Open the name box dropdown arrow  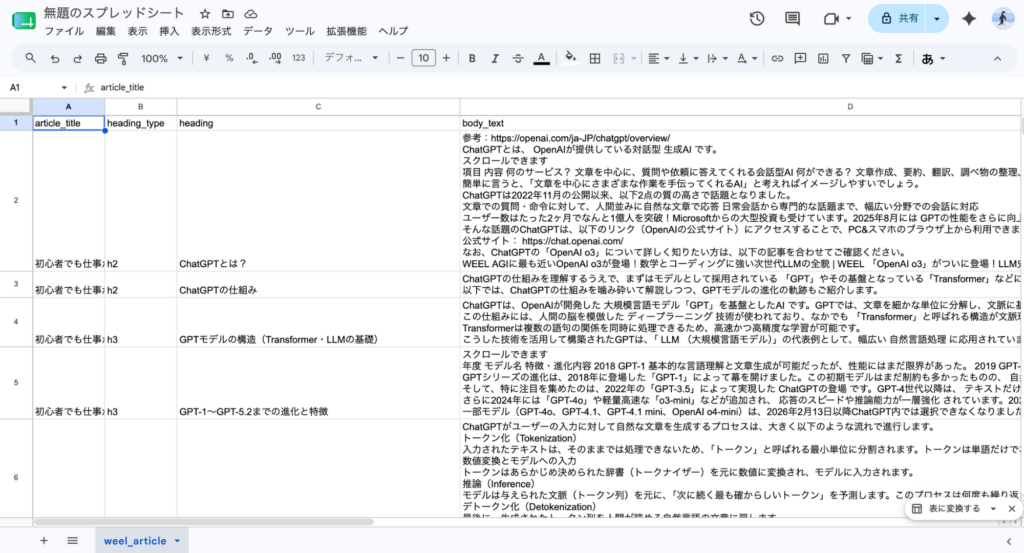point(64,87)
